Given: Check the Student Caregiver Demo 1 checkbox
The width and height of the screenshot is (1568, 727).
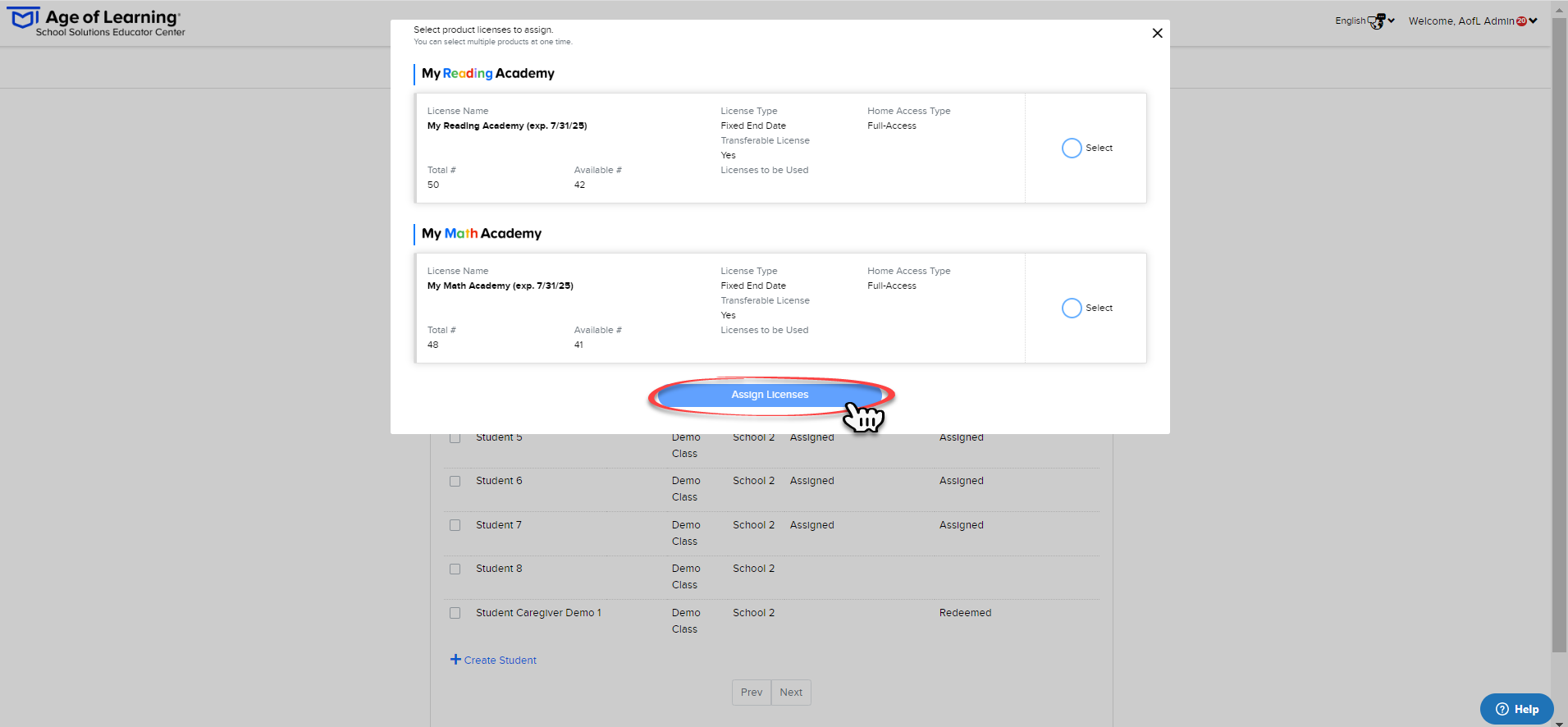Looking at the screenshot, I should pos(455,613).
